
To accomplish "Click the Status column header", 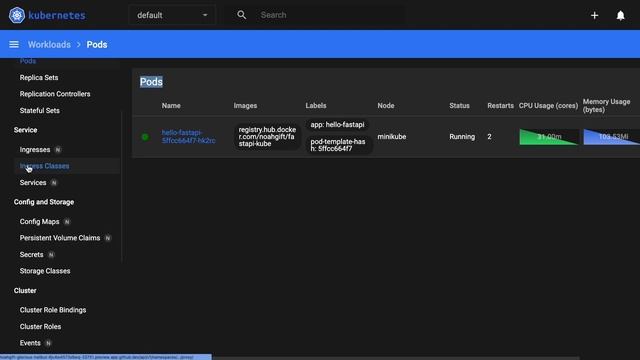I will tap(460, 106).
